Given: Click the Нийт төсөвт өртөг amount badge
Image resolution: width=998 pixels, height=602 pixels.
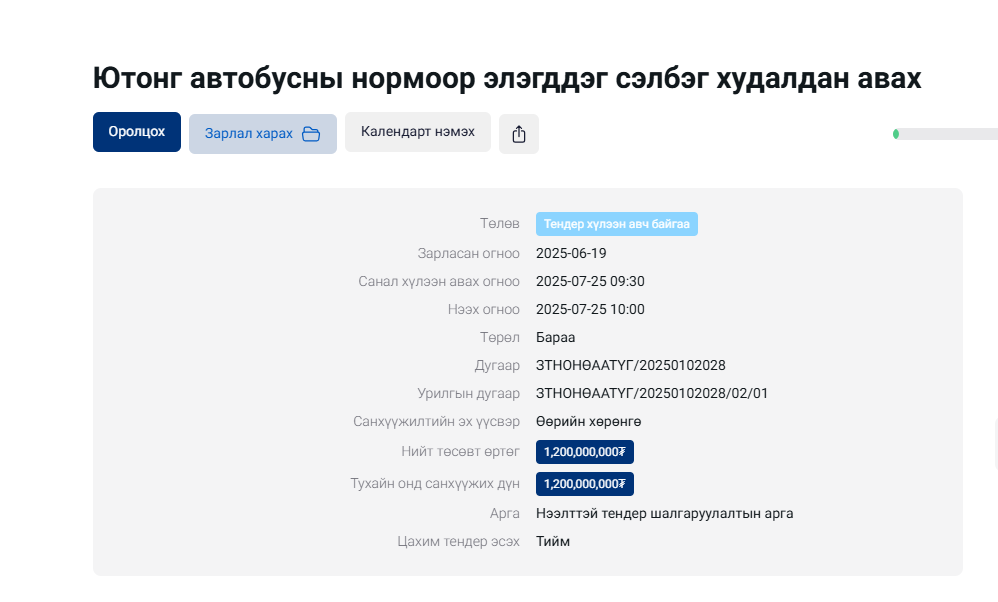Looking at the screenshot, I should pos(585,452).
